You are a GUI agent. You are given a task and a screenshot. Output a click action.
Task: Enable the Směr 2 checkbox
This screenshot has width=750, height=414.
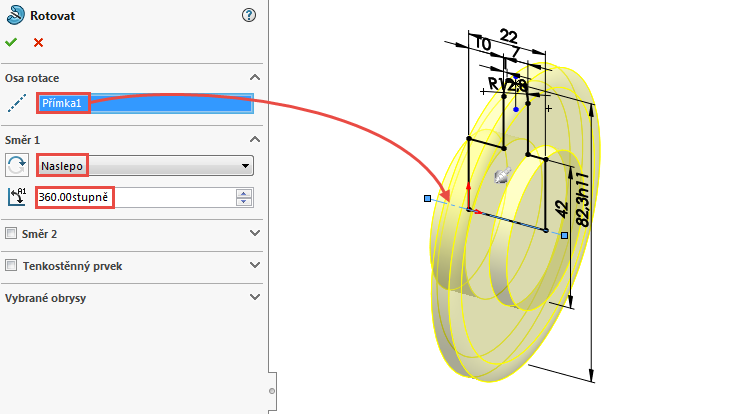click(11, 233)
